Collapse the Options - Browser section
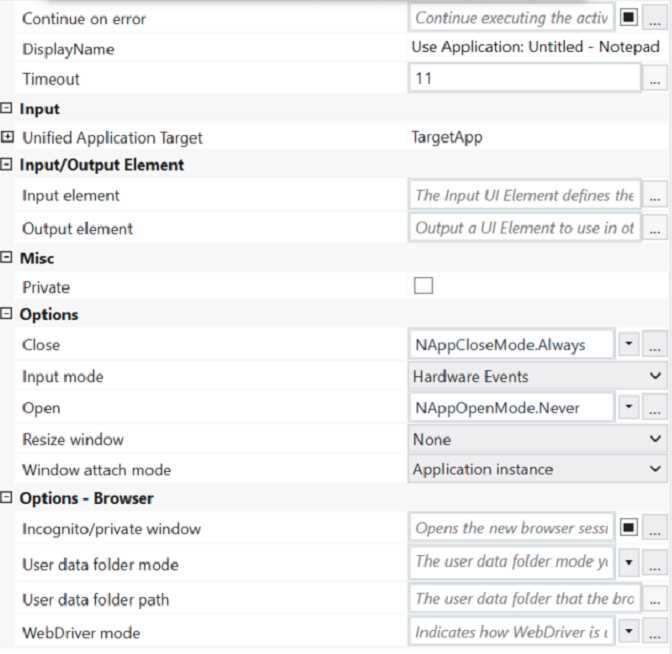672x654 pixels. click(x=8, y=498)
